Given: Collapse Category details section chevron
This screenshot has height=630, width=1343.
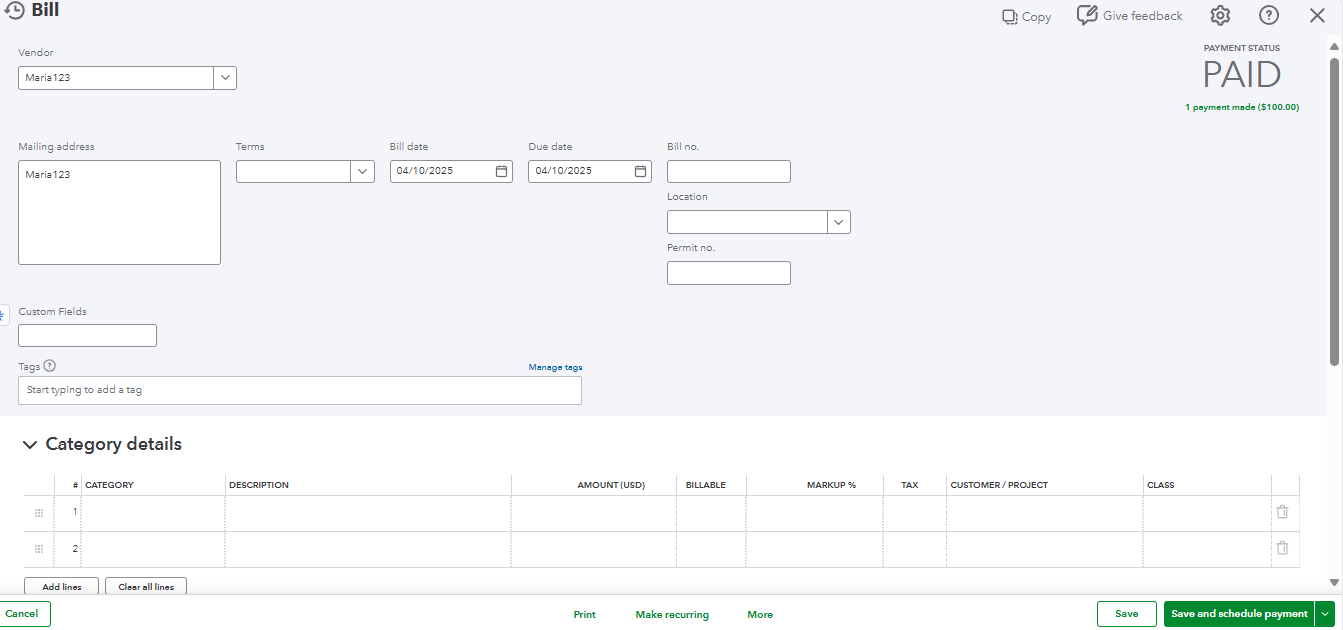Looking at the screenshot, I should 31,445.
